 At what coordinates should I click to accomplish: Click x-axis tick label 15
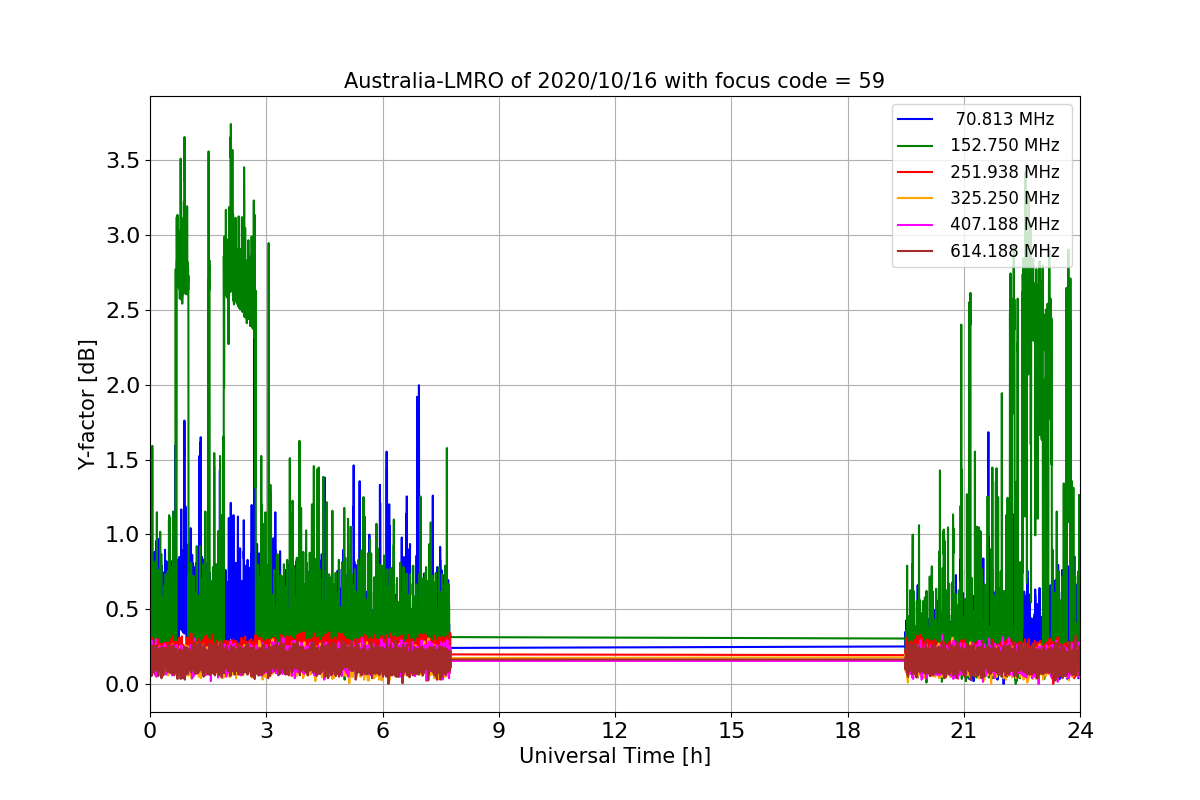(731, 731)
